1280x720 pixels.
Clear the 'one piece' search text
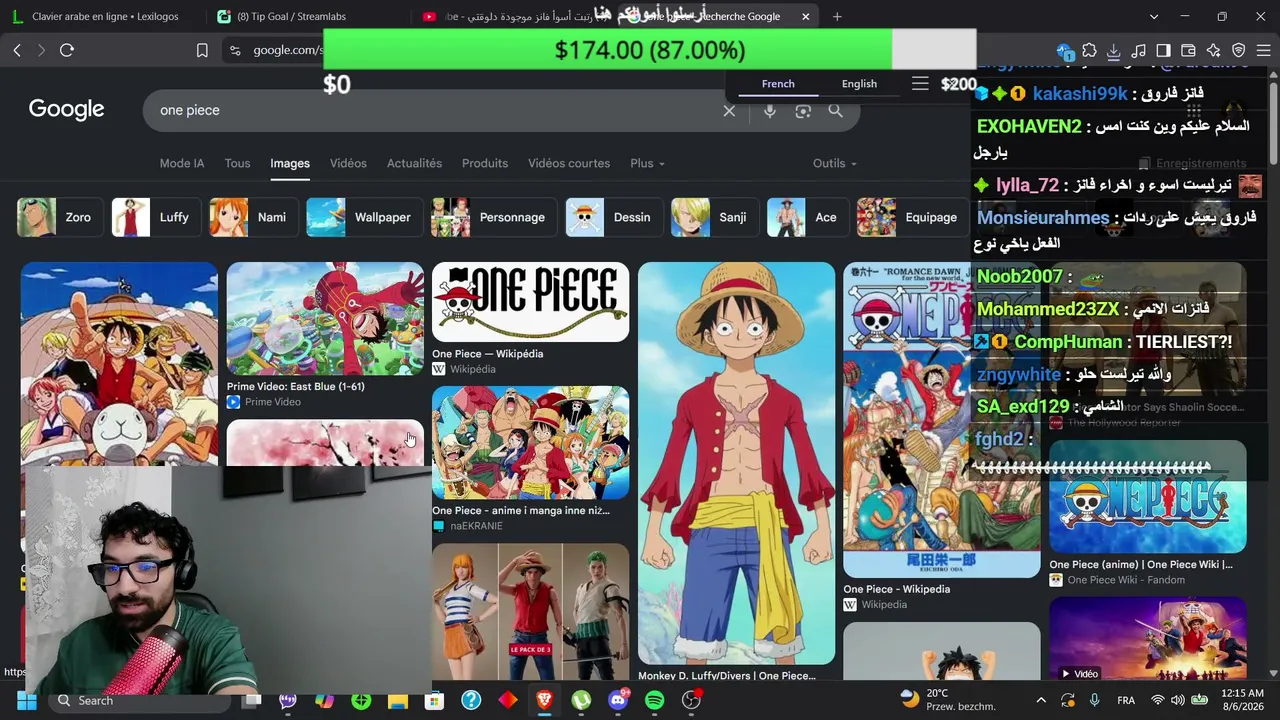[x=729, y=110]
